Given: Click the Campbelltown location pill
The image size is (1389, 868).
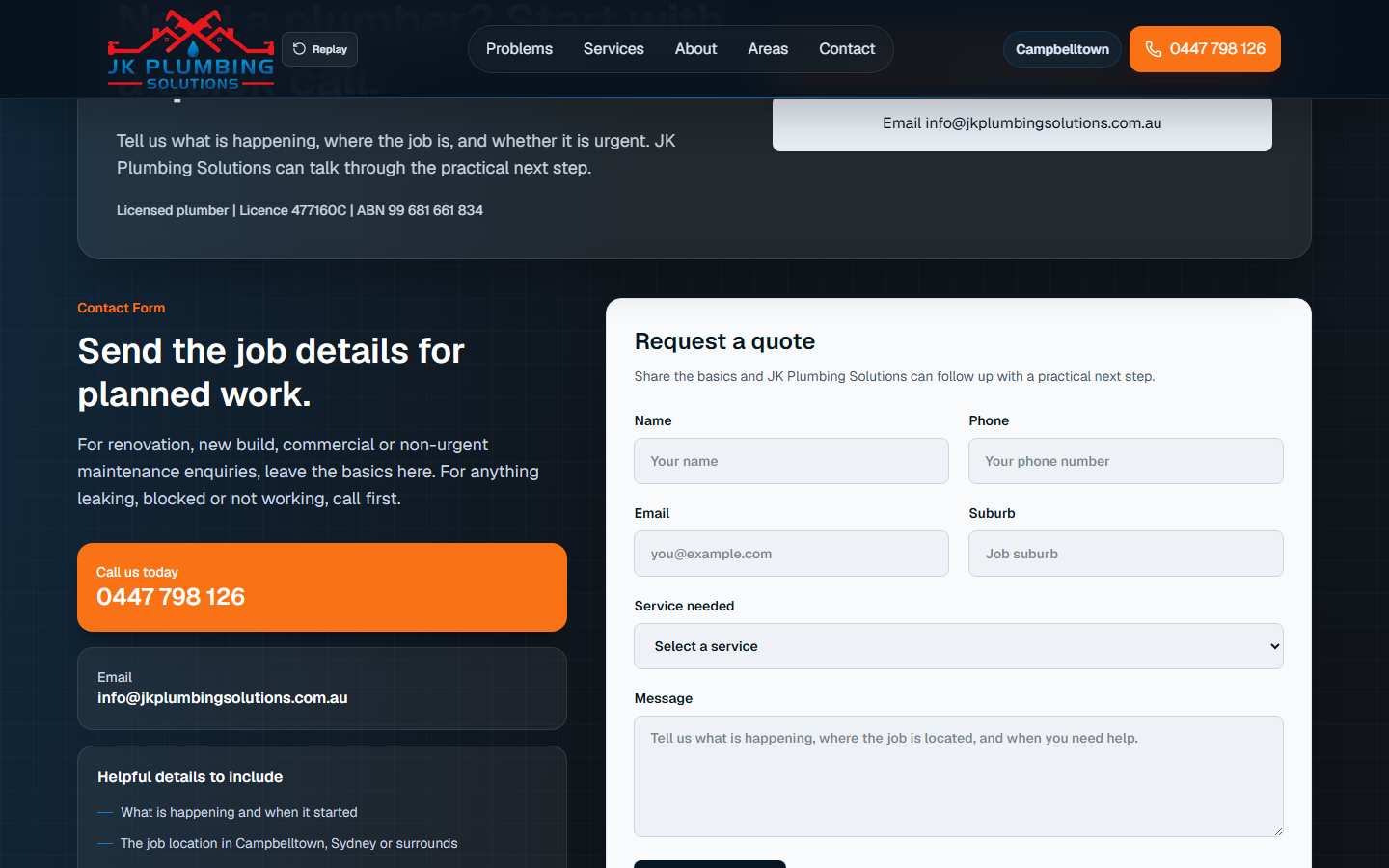Looking at the screenshot, I should (x=1062, y=49).
